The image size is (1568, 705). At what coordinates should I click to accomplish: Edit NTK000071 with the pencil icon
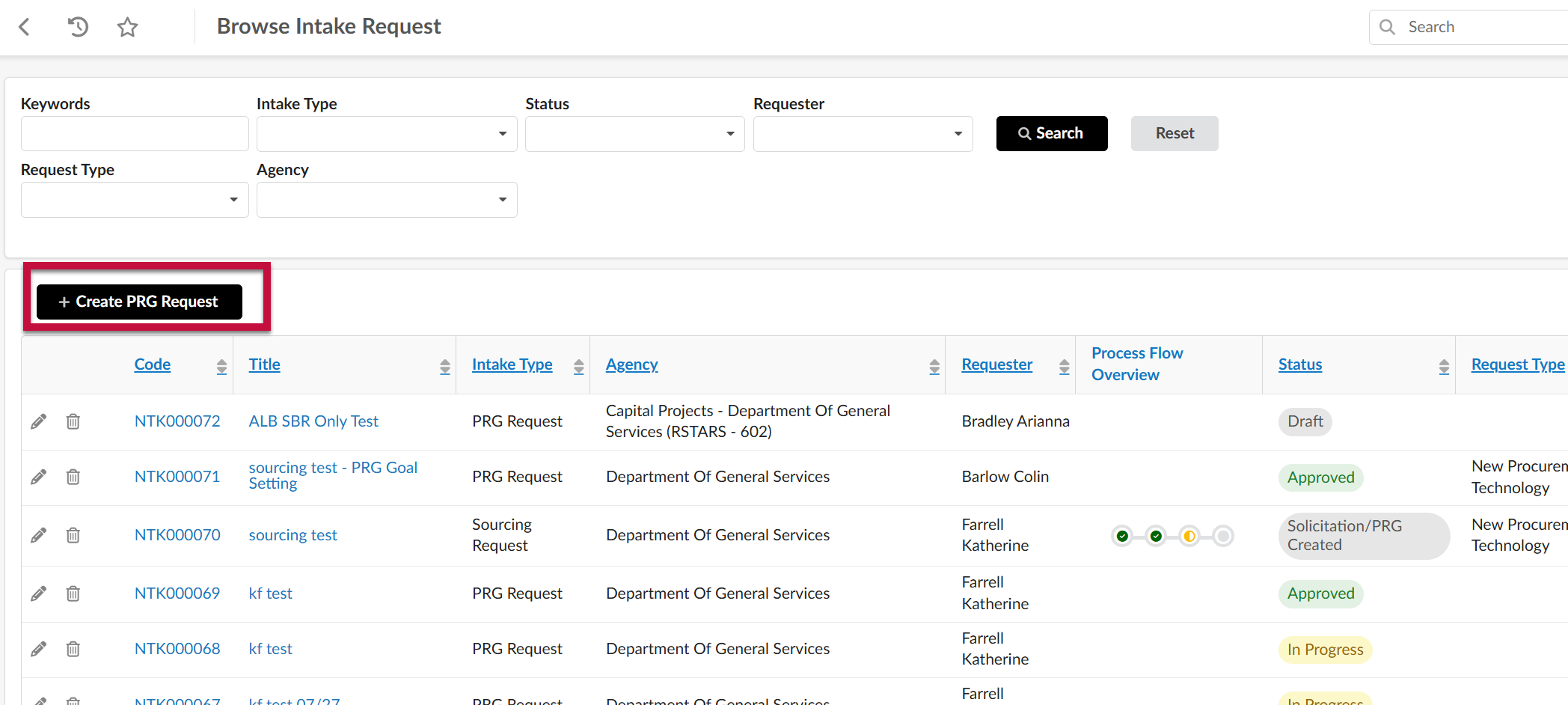click(x=38, y=477)
